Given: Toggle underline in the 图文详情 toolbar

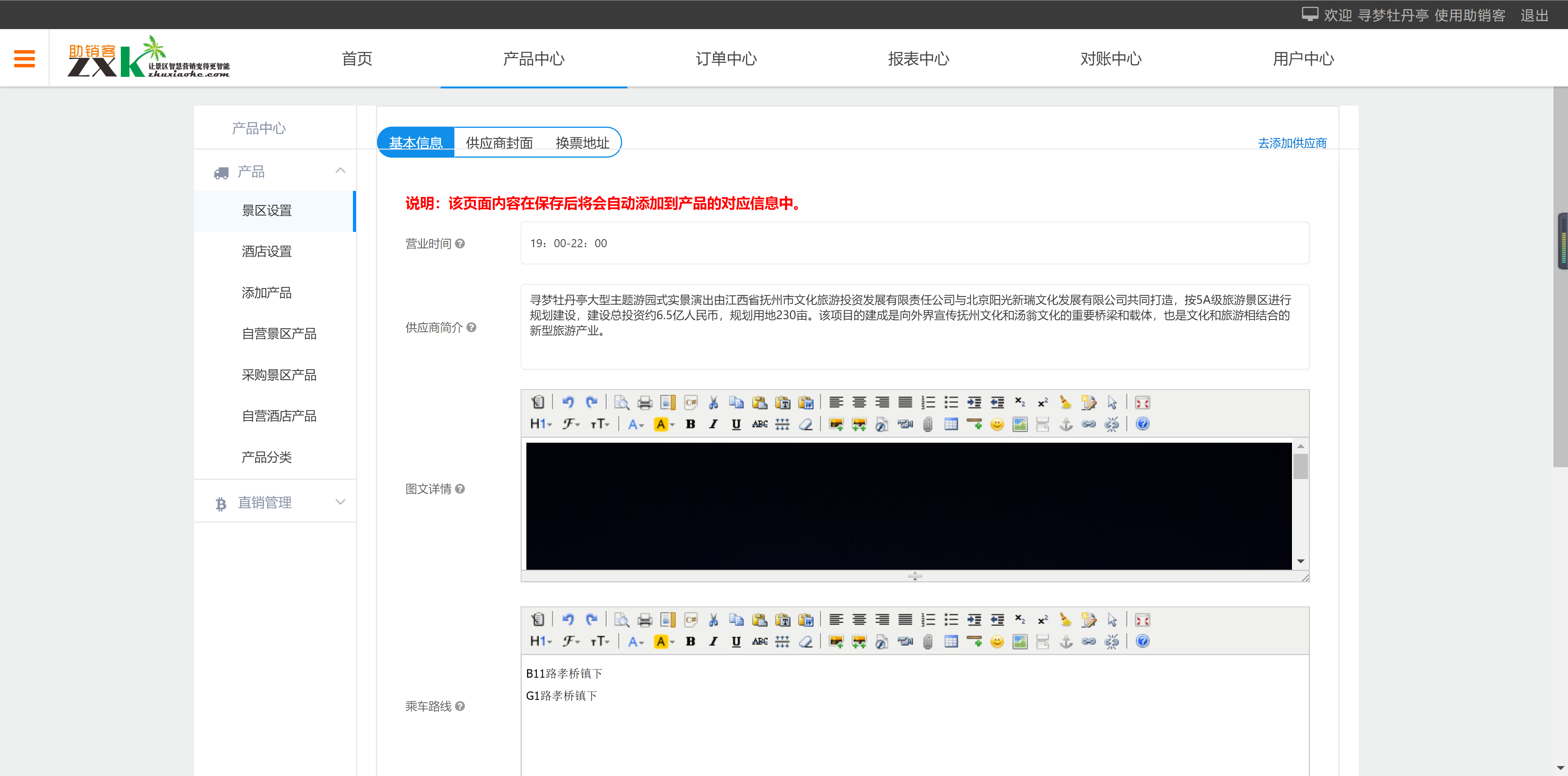Looking at the screenshot, I should click(736, 424).
